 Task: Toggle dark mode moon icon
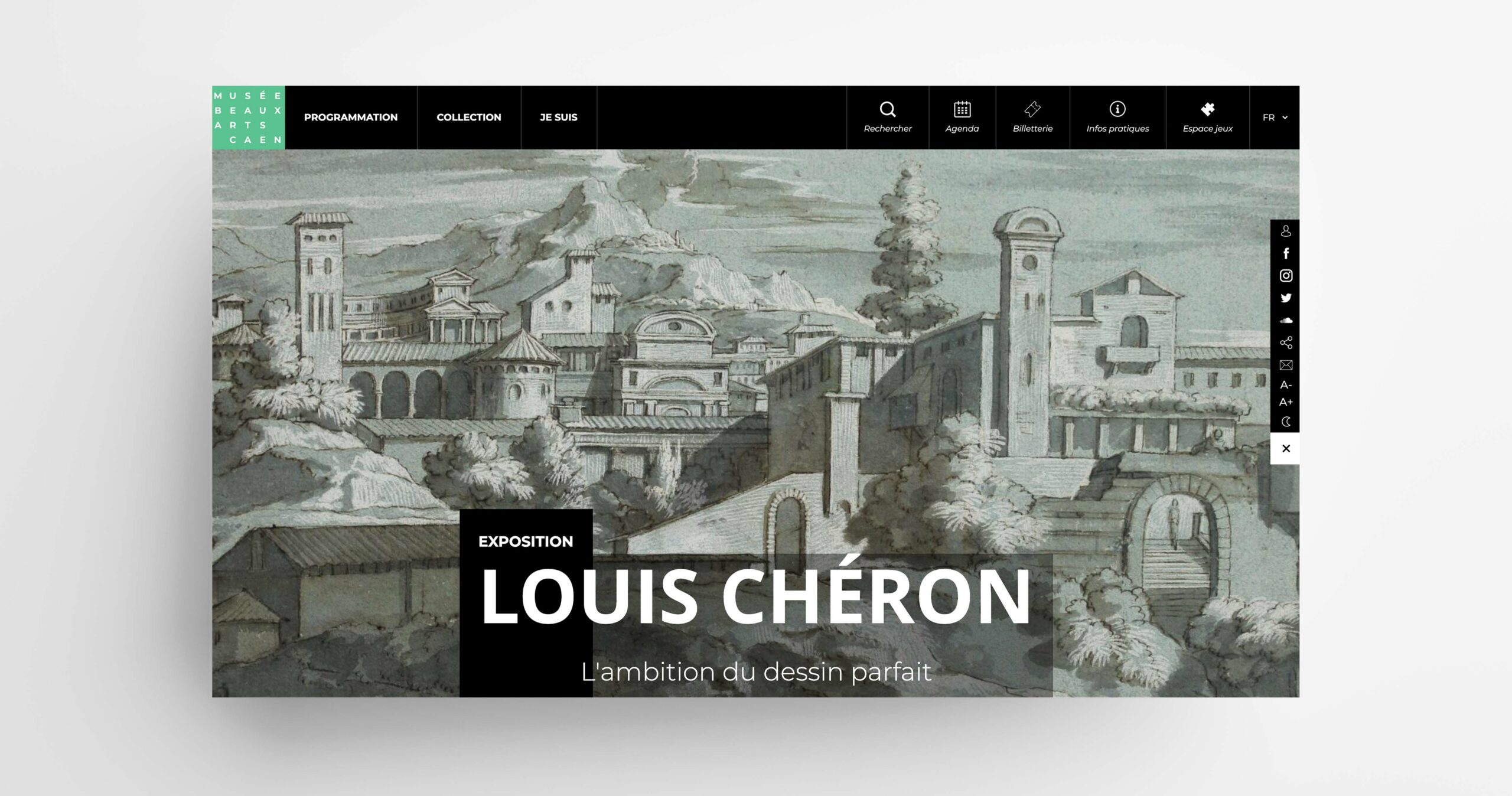coord(1286,422)
